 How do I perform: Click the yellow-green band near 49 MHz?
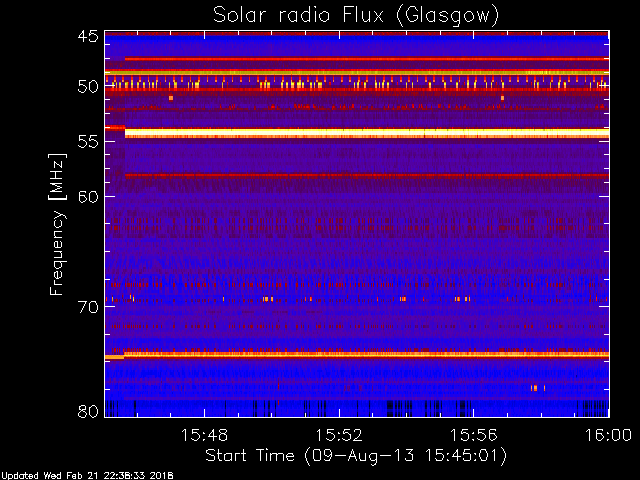coord(357,73)
